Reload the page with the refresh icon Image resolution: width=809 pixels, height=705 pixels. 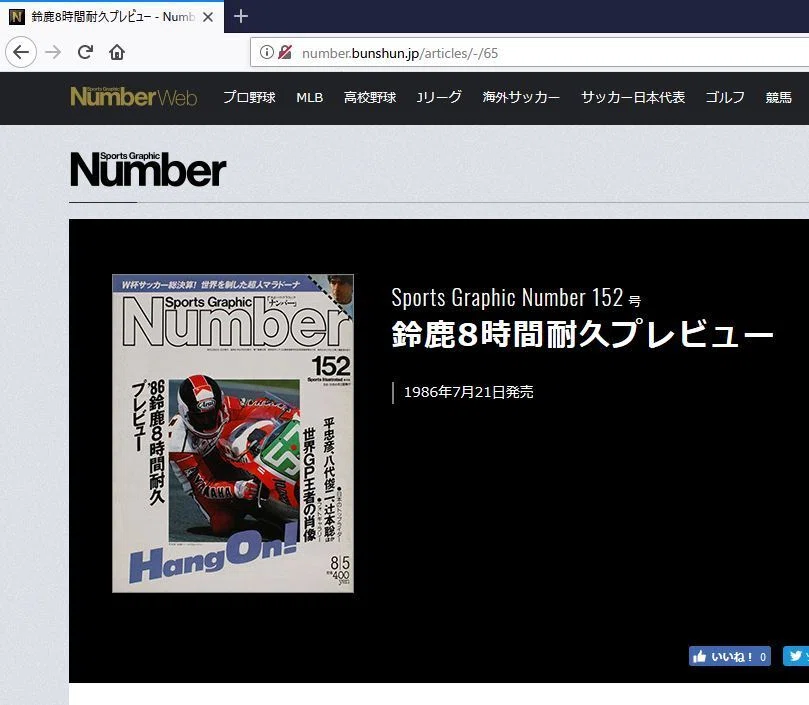(85, 52)
